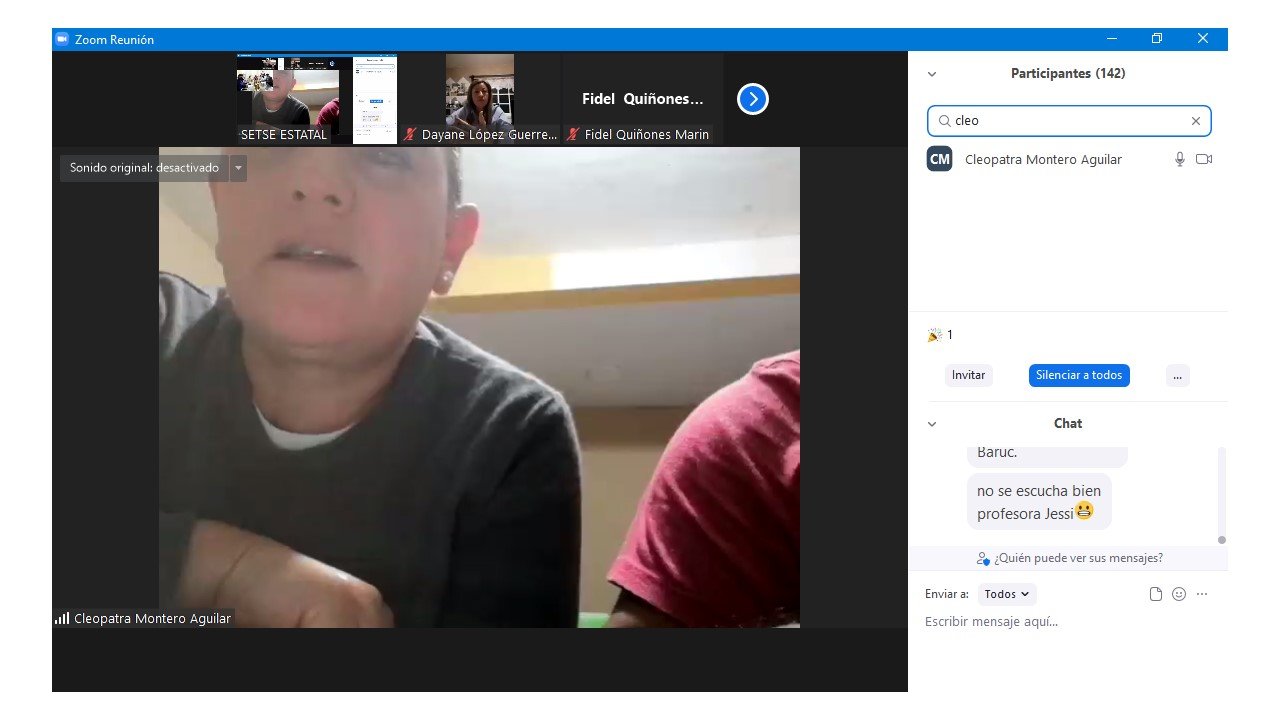
Task: Open more chat options ellipsis
Action: click(x=1202, y=594)
